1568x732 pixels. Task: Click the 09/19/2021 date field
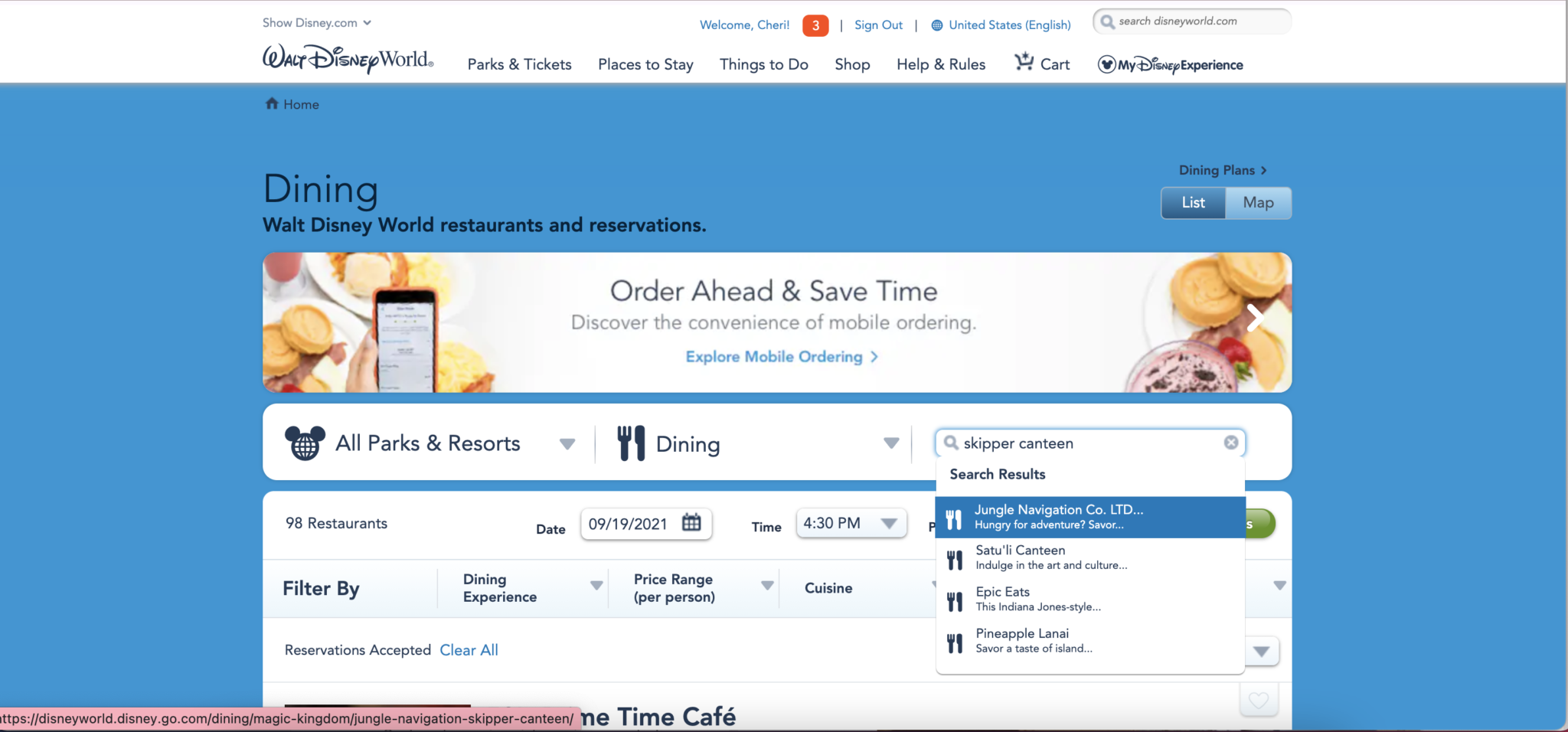[x=646, y=524]
